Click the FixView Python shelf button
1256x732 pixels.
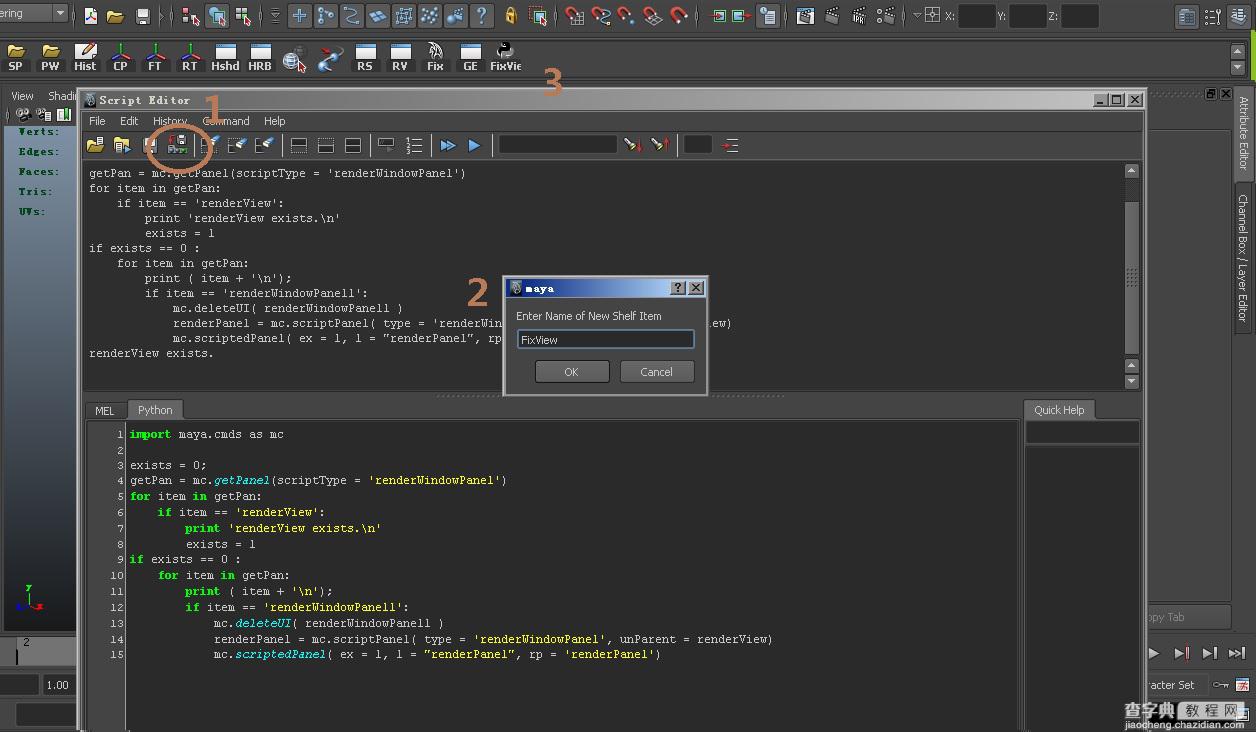(x=505, y=57)
